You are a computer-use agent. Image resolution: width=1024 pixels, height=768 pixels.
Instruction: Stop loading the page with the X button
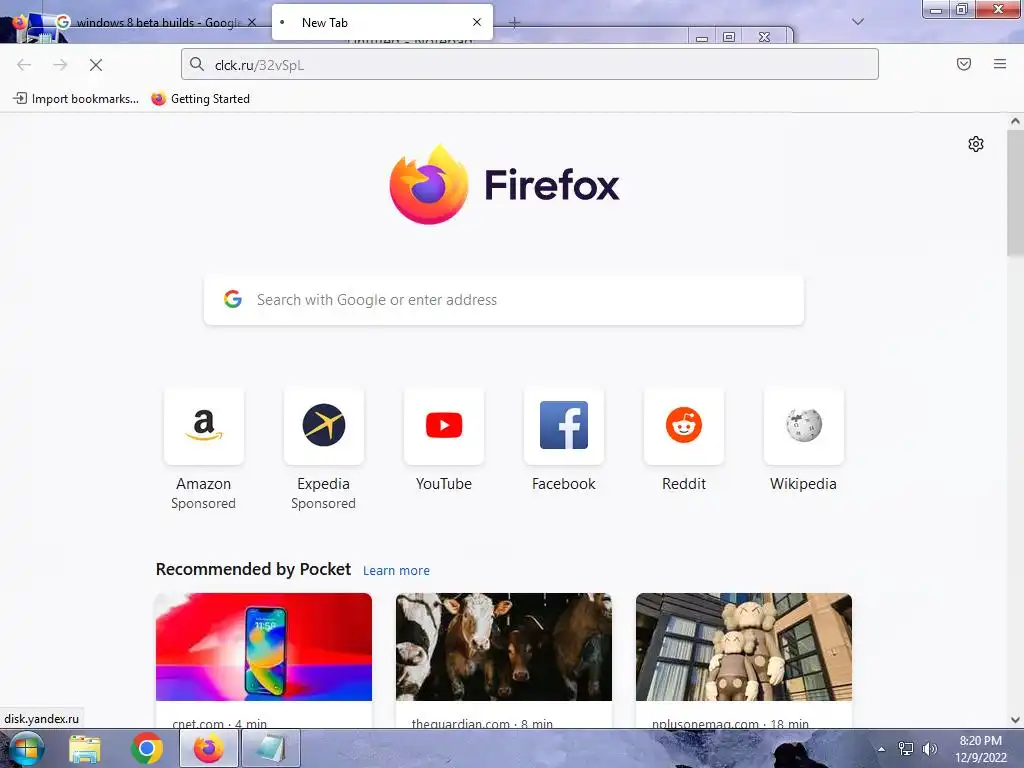point(96,65)
